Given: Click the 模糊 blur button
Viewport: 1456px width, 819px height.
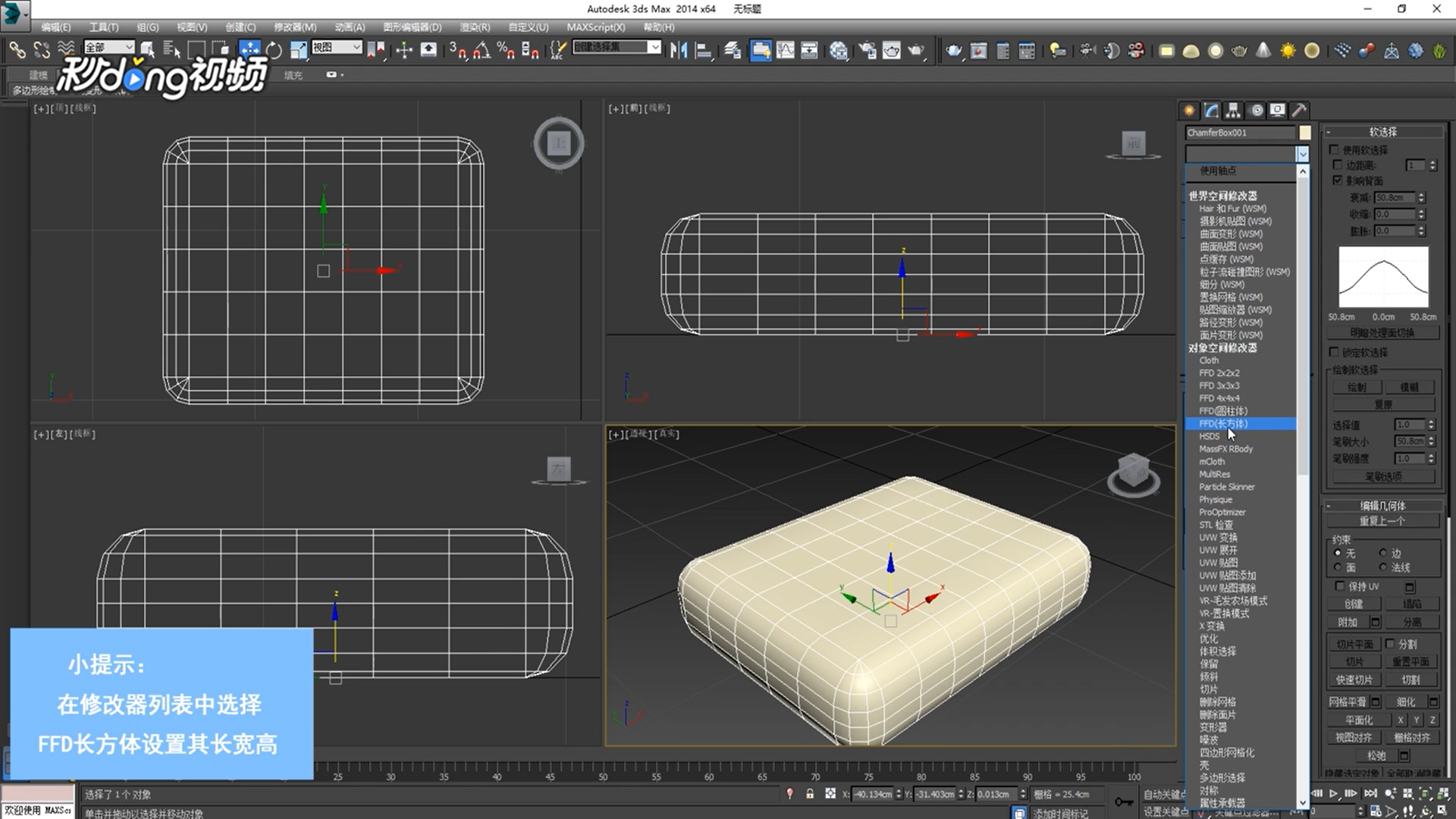Looking at the screenshot, I should point(1409,388).
